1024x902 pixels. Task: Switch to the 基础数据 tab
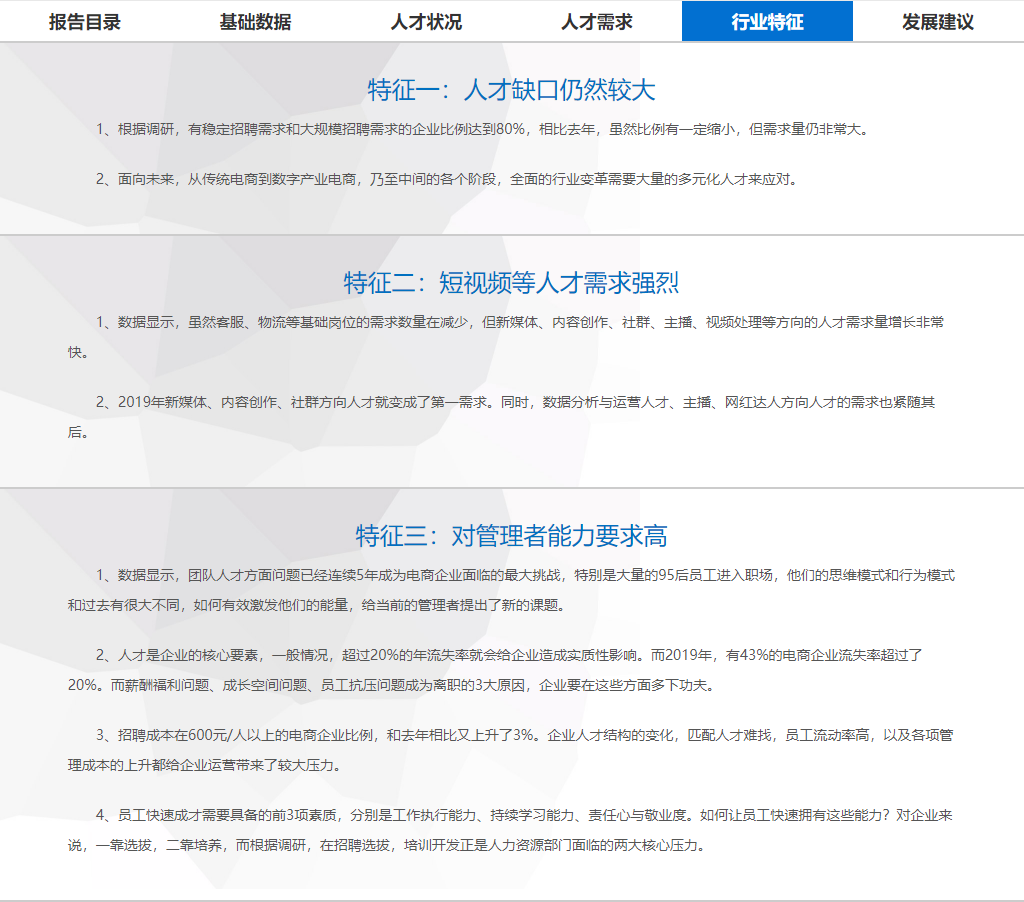click(255, 22)
